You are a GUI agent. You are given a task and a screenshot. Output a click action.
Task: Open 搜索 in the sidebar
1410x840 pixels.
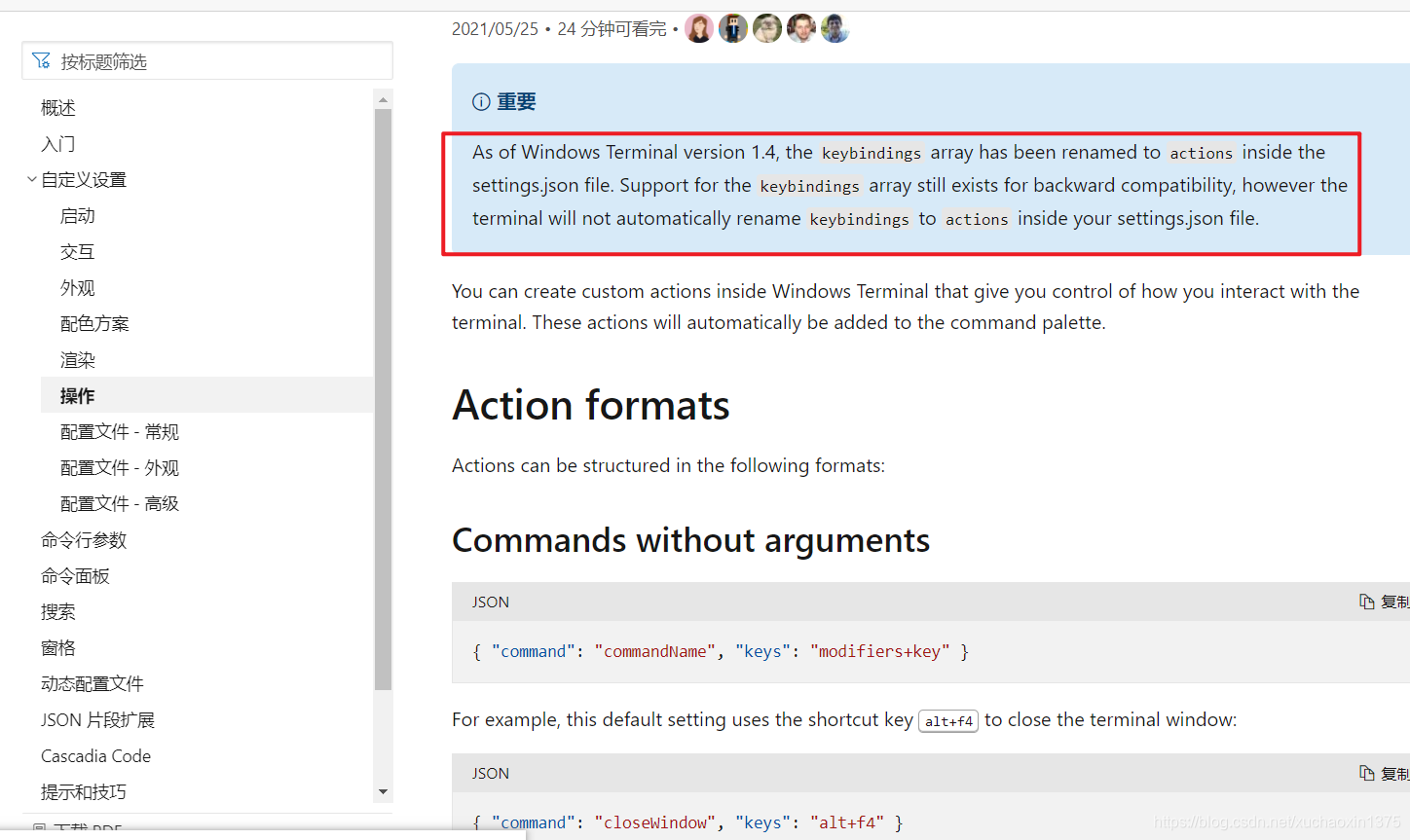pos(58,611)
